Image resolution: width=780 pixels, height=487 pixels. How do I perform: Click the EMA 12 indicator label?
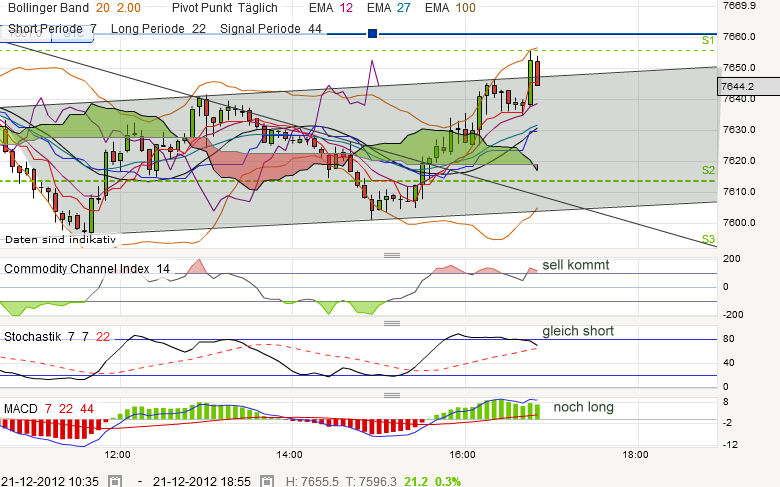331,7
